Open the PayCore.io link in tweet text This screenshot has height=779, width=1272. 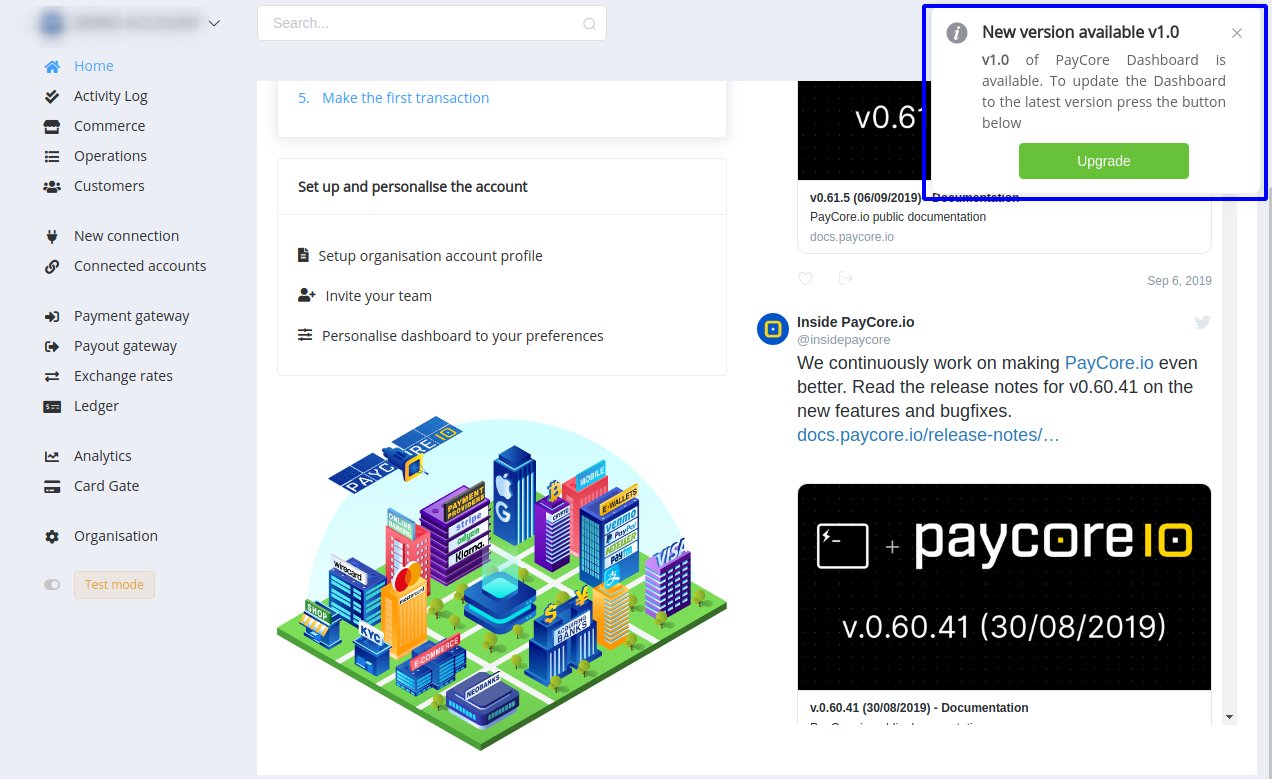click(1110, 363)
